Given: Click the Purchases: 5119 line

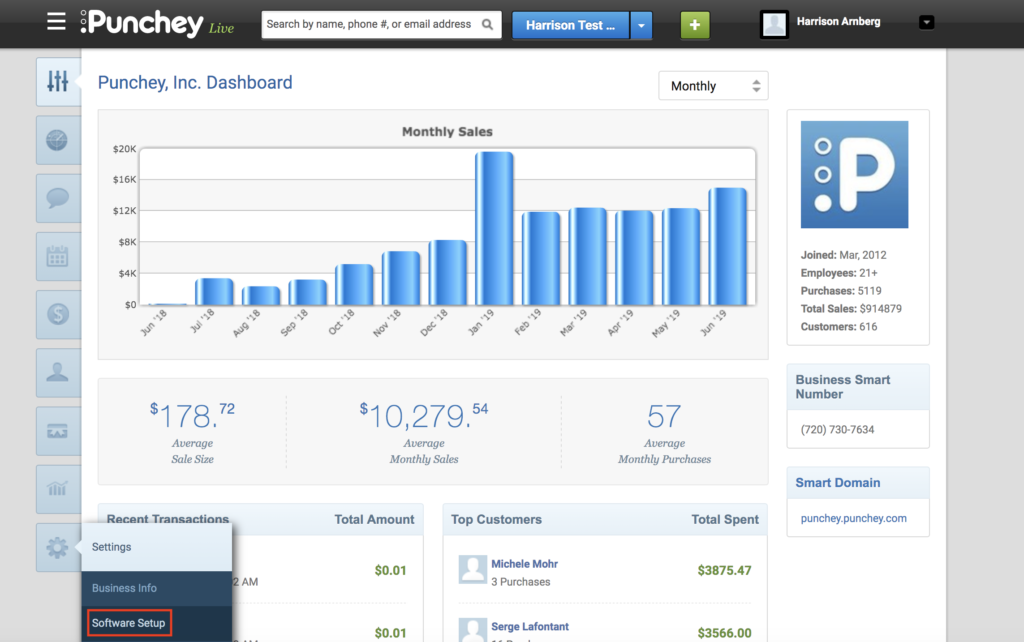Looking at the screenshot, I should tap(841, 291).
